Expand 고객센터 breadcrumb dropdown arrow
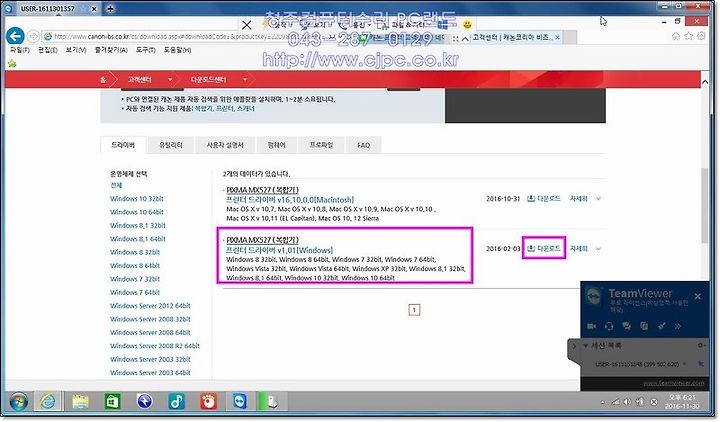Viewport: 720px width, 422px height. [x=170, y=79]
